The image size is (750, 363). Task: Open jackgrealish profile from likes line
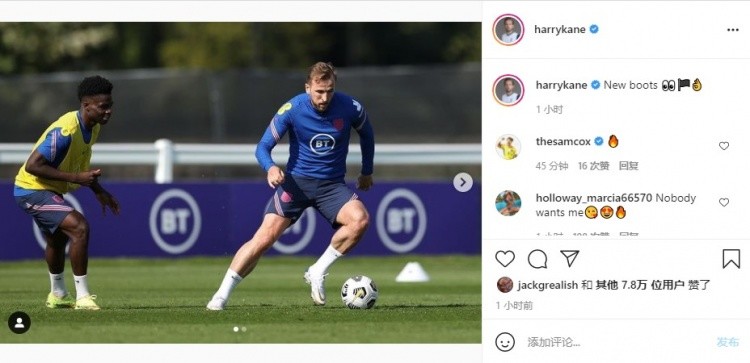(x=547, y=286)
